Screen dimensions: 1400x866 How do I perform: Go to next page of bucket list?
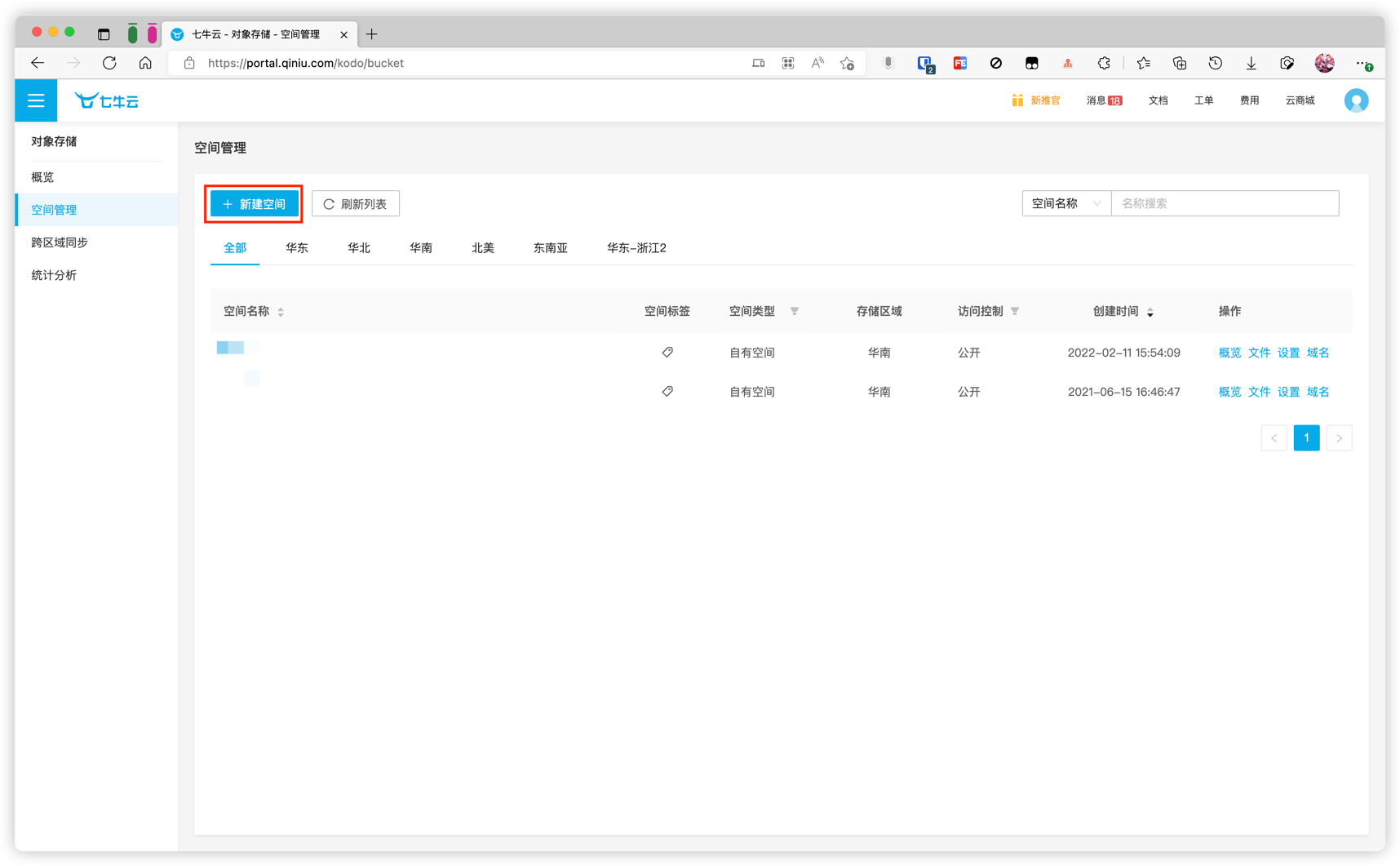click(1339, 437)
